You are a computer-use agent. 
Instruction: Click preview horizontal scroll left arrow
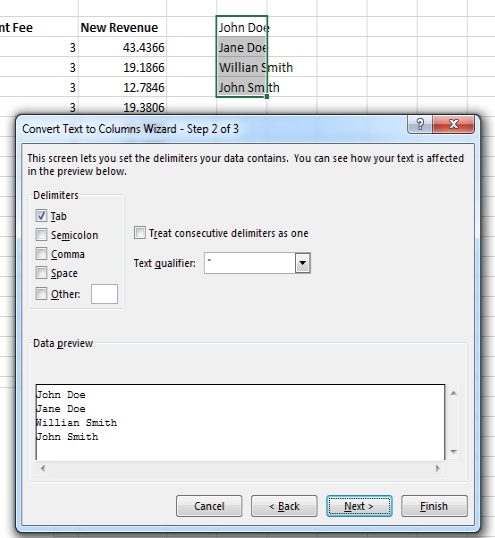click(x=43, y=468)
